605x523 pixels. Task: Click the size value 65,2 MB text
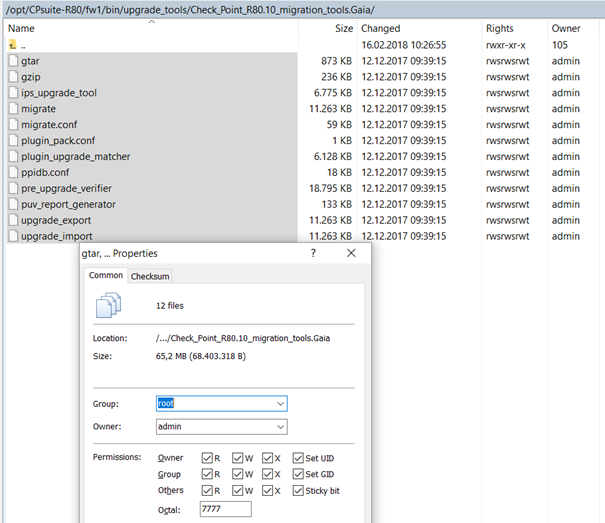click(201, 356)
